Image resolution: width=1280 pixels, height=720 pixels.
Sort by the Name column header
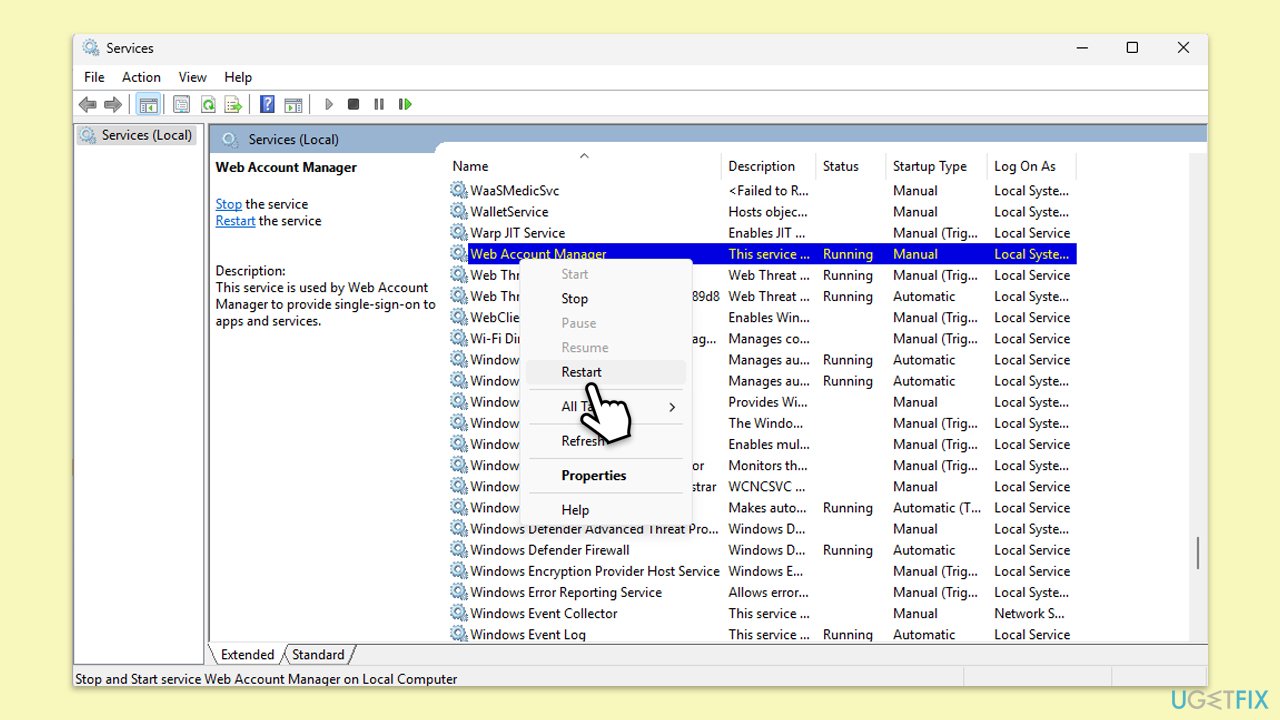tap(584, 166)
